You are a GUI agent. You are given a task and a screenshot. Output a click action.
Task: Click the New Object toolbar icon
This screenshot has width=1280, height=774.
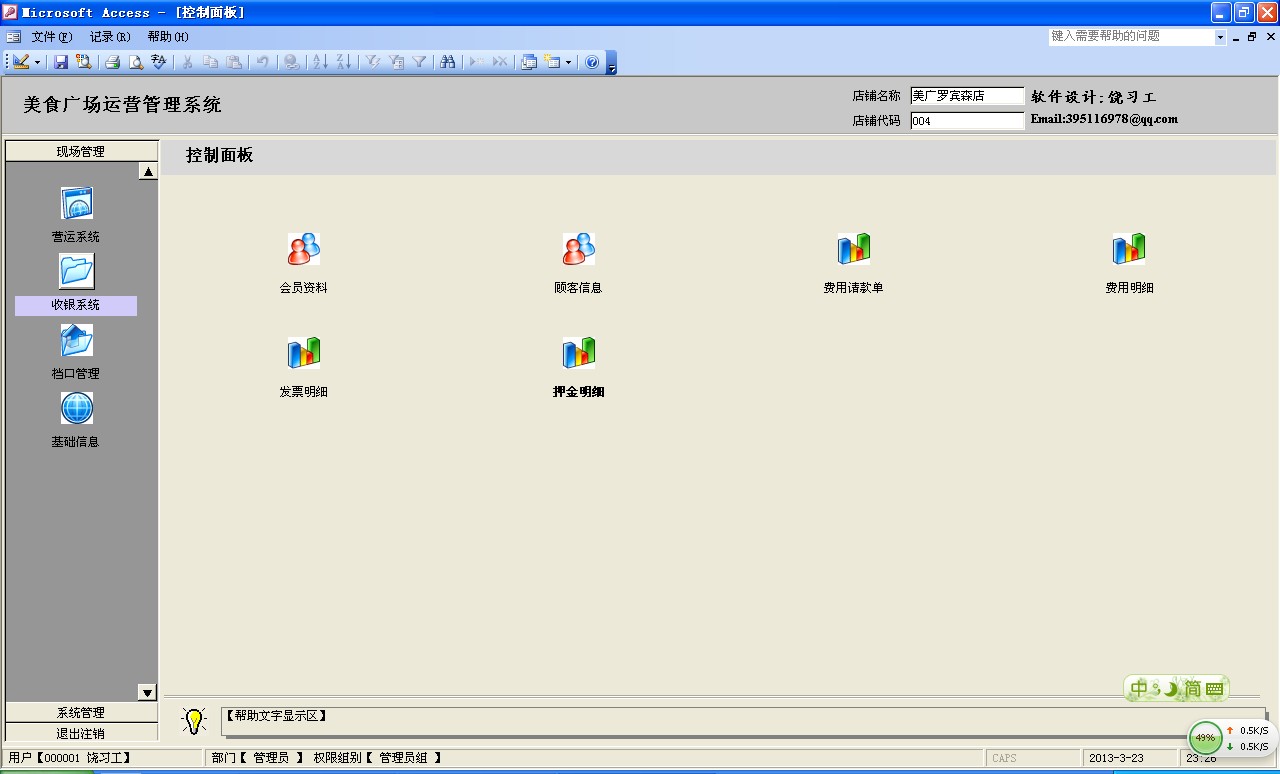551,62
